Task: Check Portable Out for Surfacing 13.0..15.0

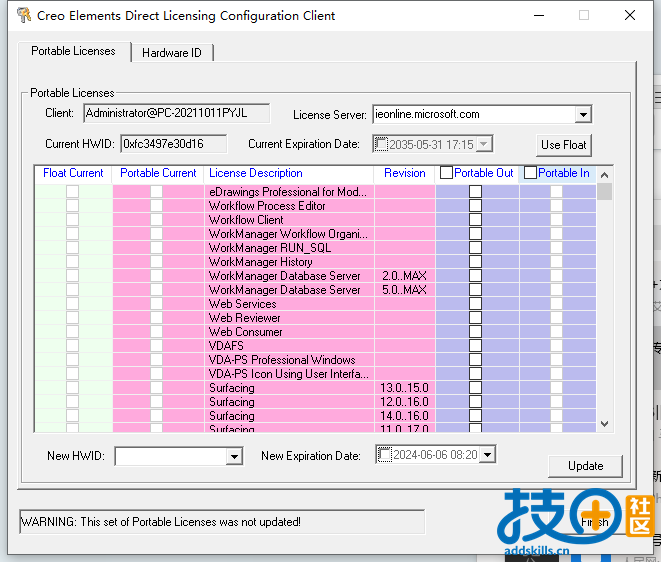Action: point(476,387)
